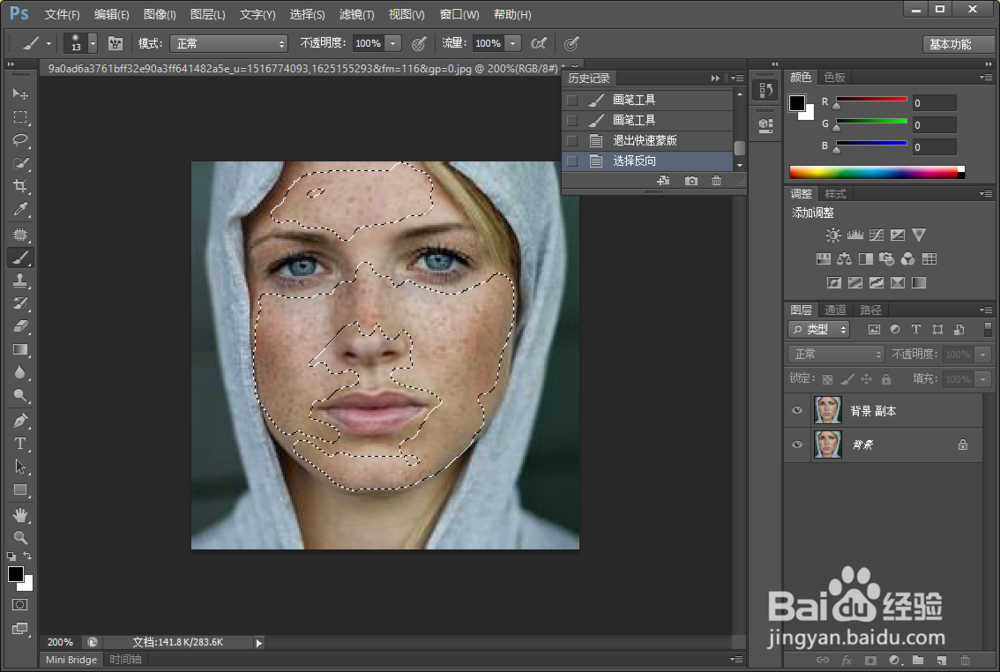Open the brush 模式 dropdown

click(228, 44)
